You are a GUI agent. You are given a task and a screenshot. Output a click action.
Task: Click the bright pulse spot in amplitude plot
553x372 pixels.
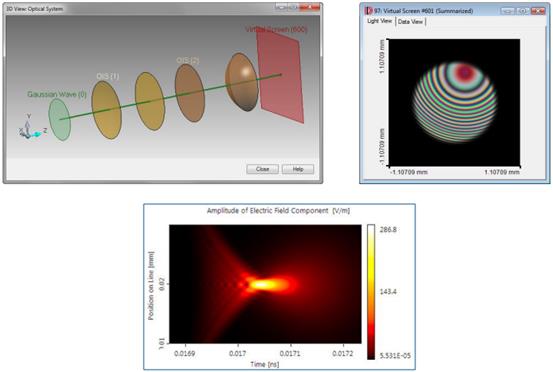[264, 284]
